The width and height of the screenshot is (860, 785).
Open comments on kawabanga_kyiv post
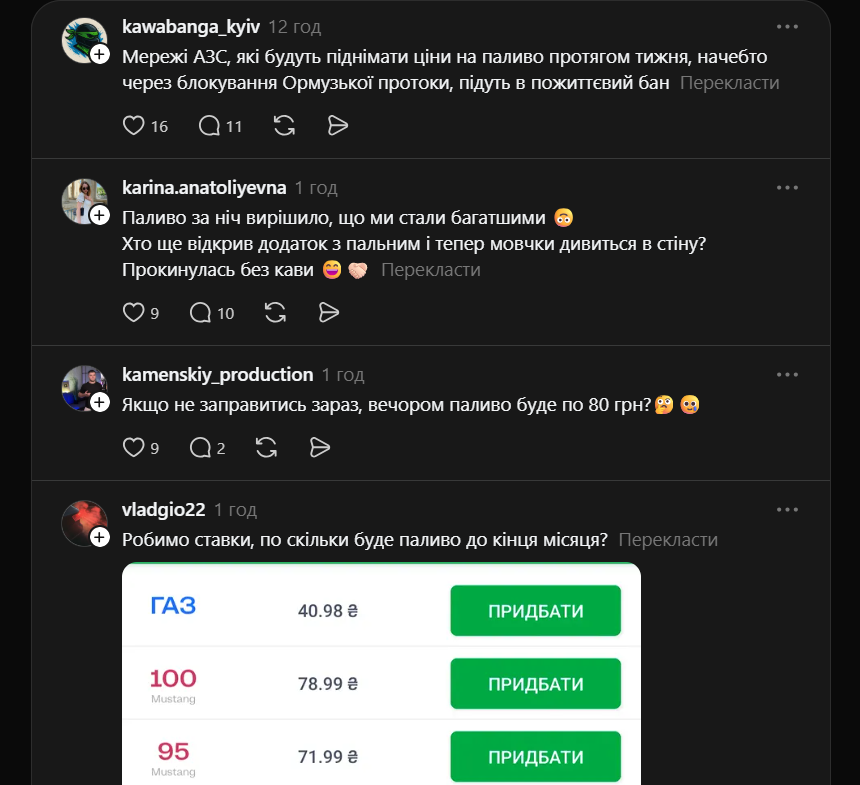coord(209,126)
